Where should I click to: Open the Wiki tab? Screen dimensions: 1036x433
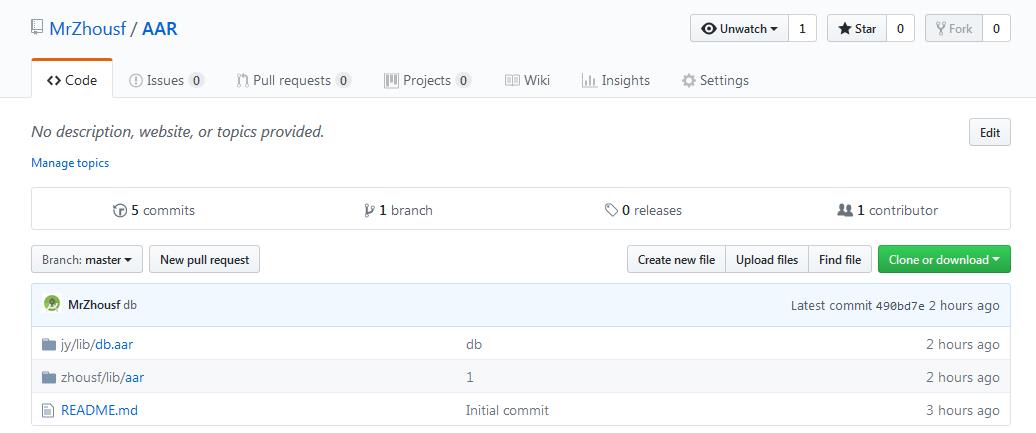527,81
